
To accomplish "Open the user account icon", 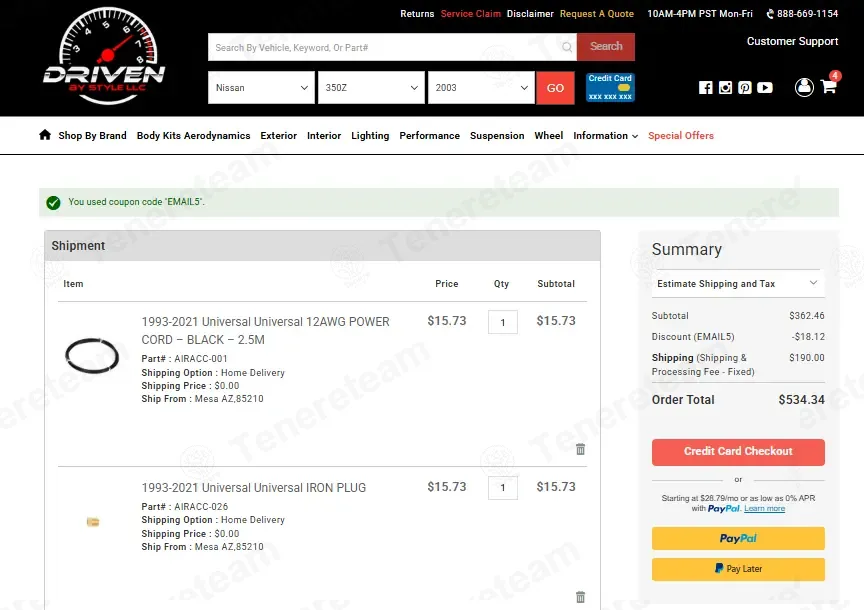I will pyautogui.click(x=804, y=87).
